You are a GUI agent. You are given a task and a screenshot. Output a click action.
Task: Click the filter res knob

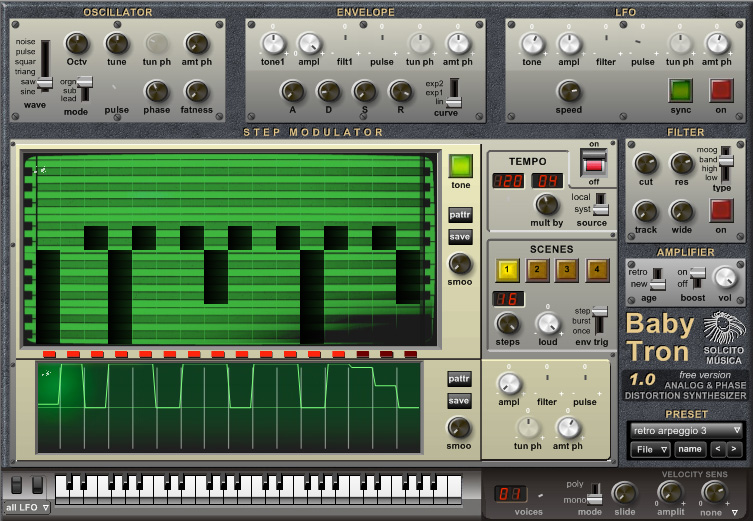point(681,164)
